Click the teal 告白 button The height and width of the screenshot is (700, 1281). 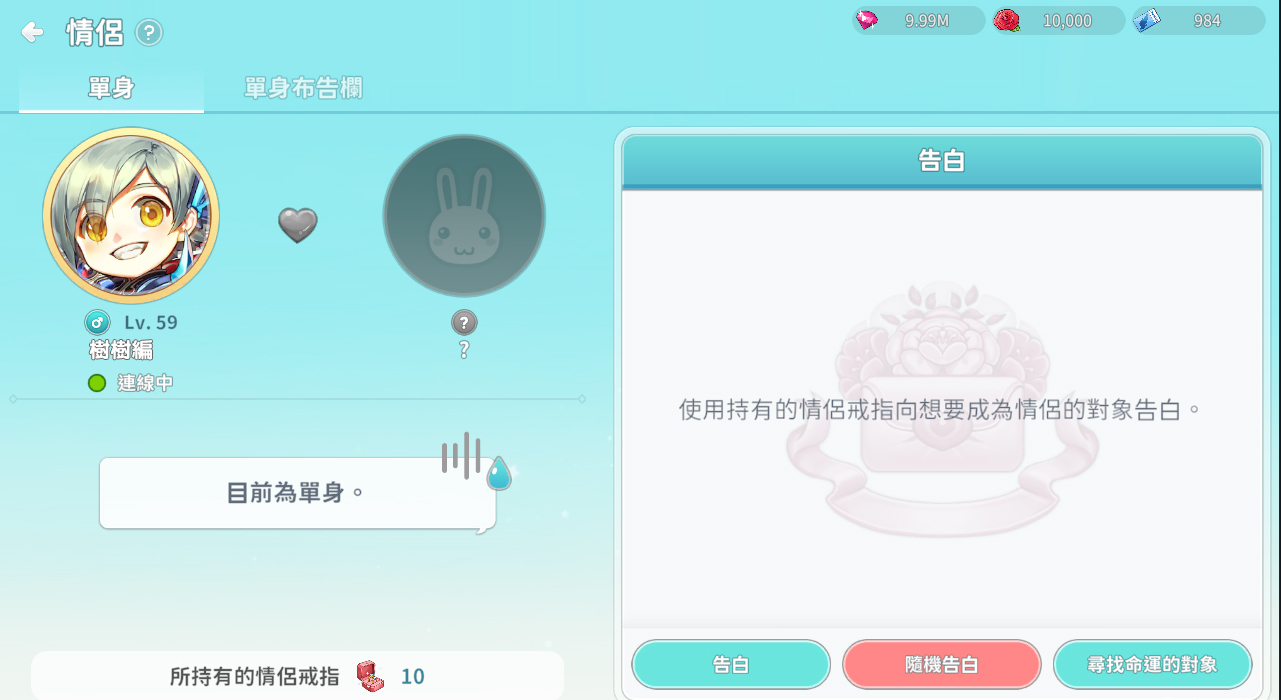(731, 665)
